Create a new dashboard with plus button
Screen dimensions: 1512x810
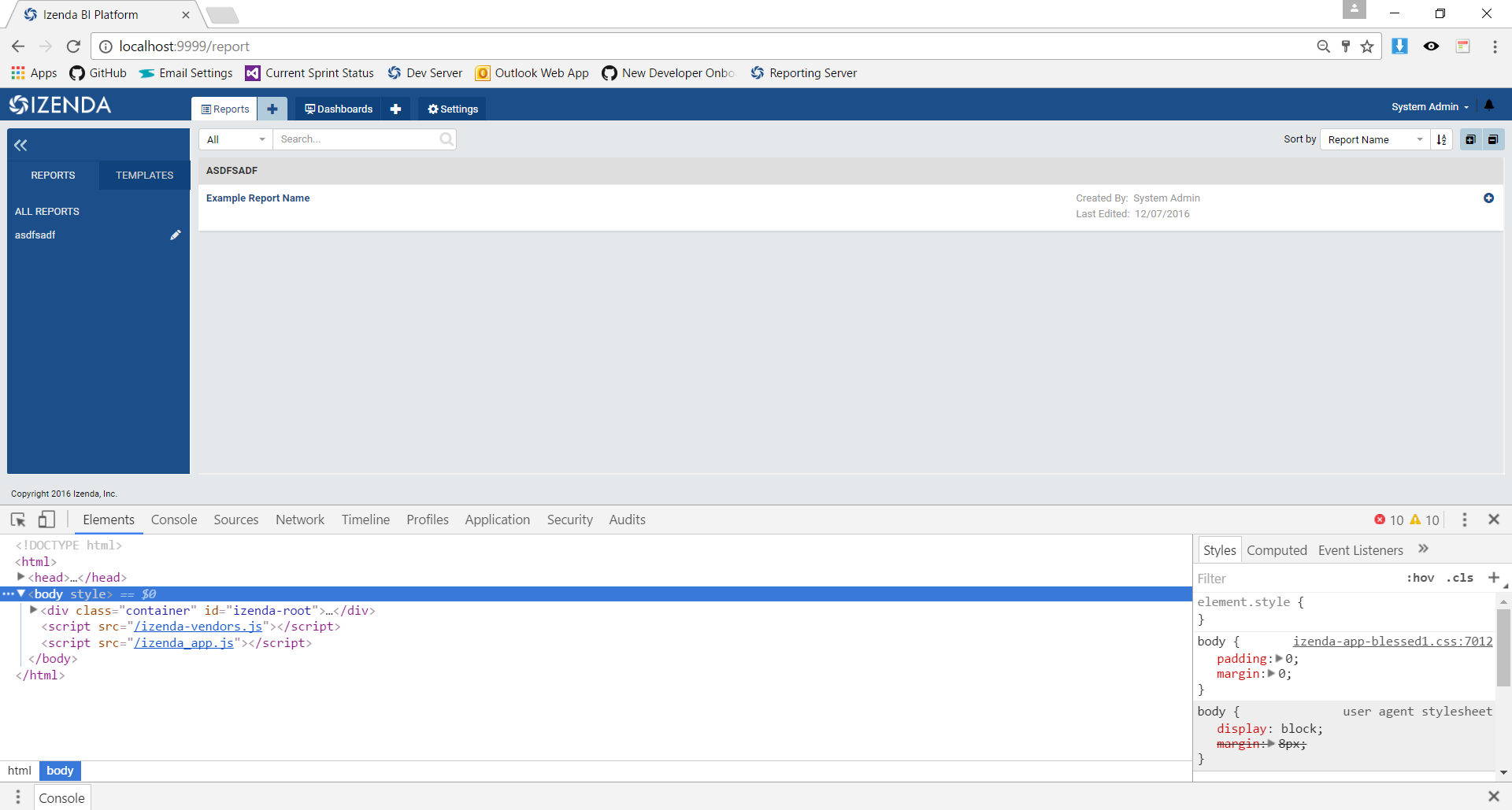(395, 109)
